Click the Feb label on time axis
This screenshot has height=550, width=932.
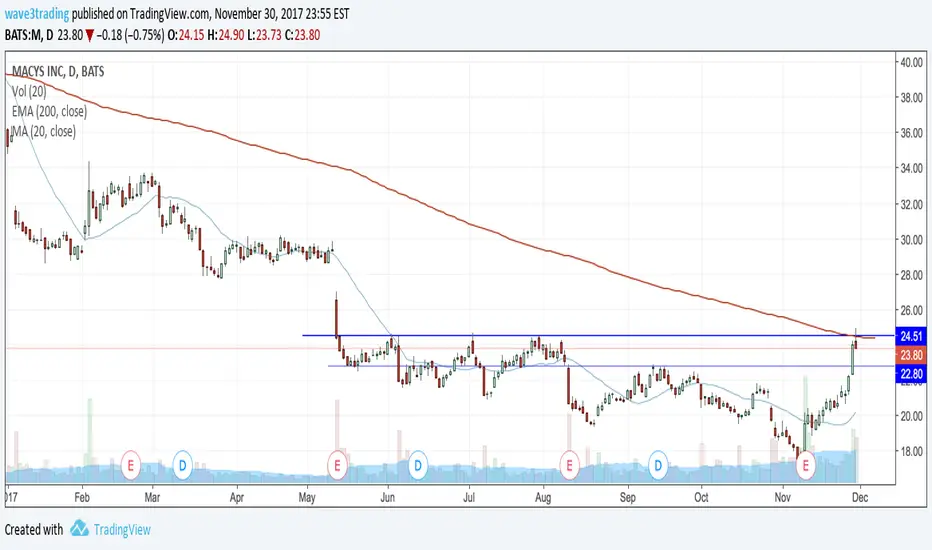coord(82,497)
